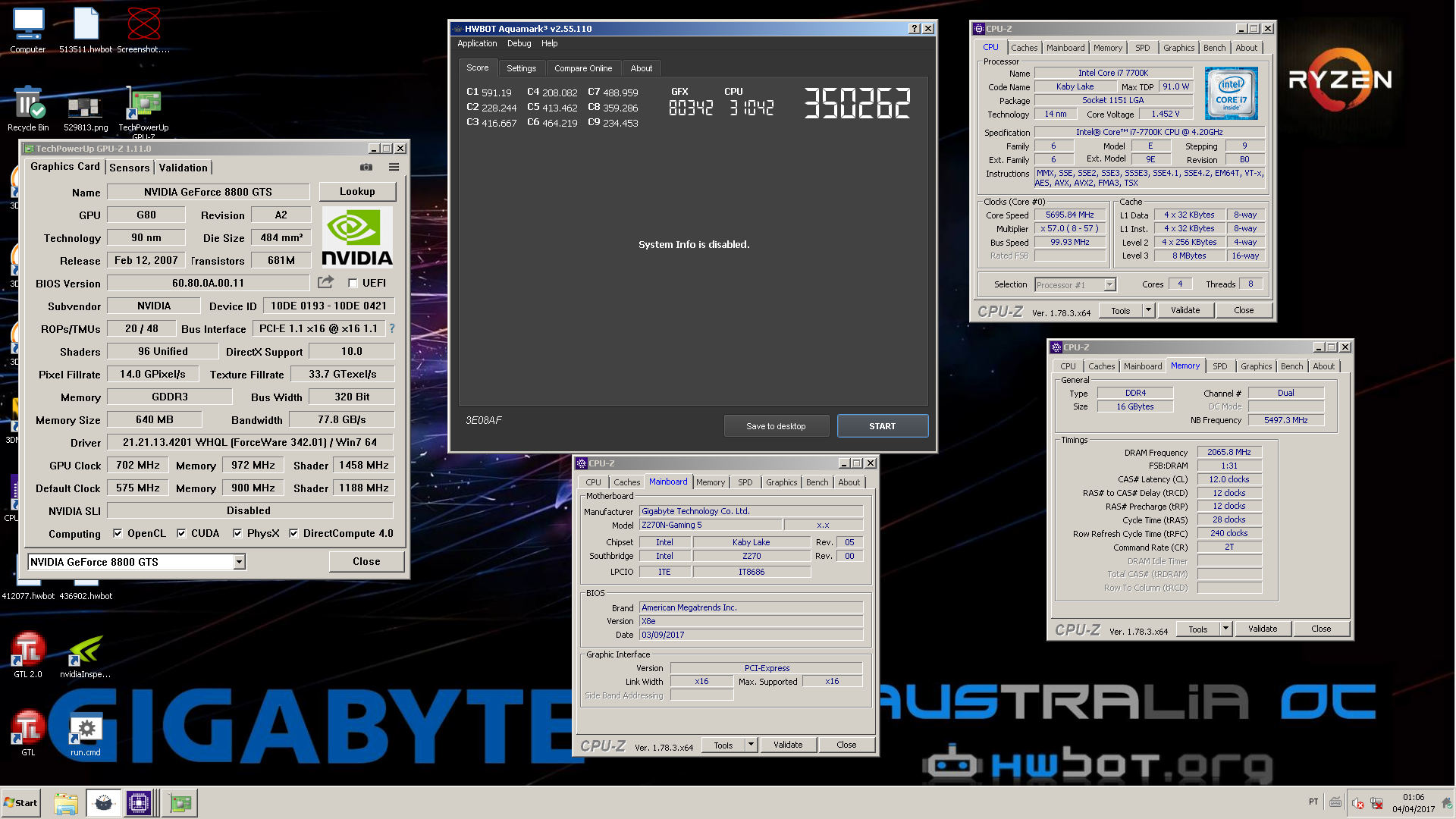The height and width of the screenshot is (819, 1456).
Task: Open the GPU-Z hamburger menu icon
Action: (x=394, y=167)
